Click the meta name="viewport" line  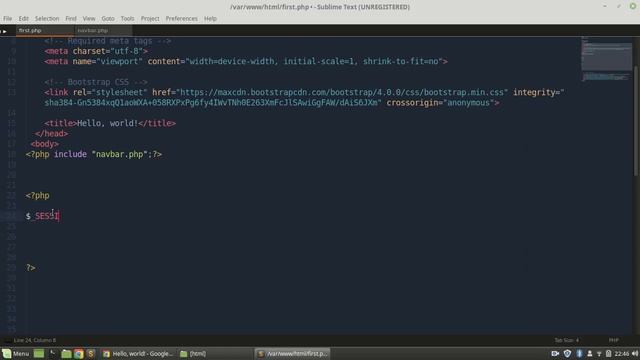tap(246, 61)
